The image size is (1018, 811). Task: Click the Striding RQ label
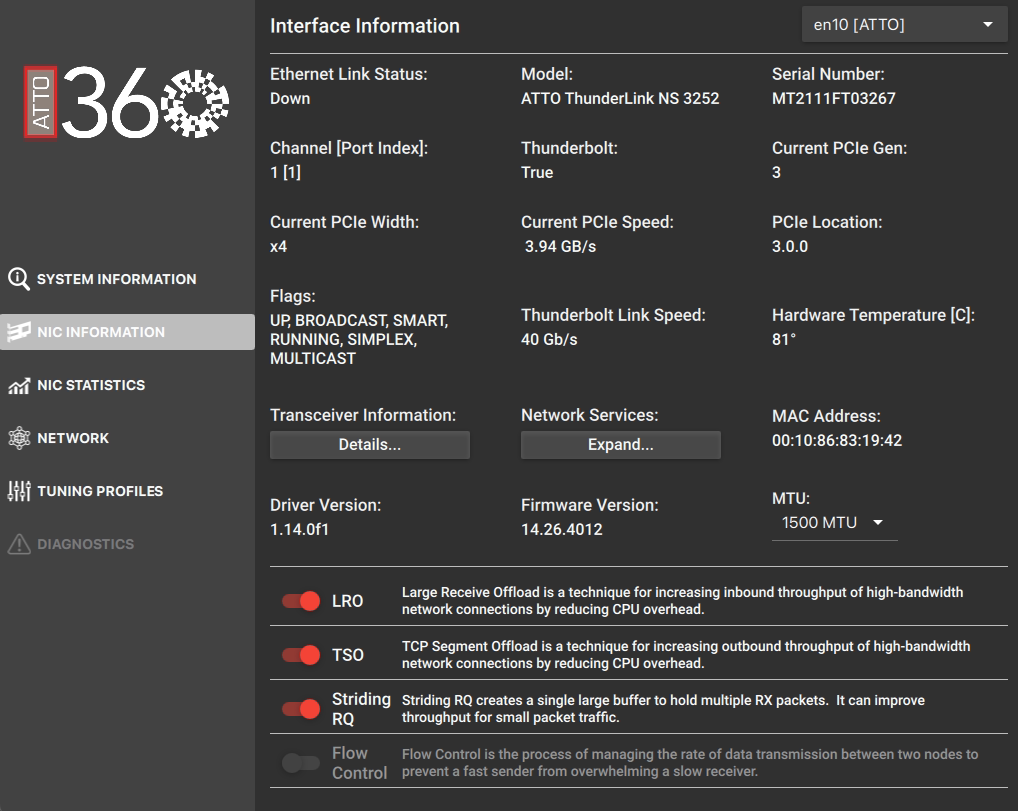click(361, 709)
